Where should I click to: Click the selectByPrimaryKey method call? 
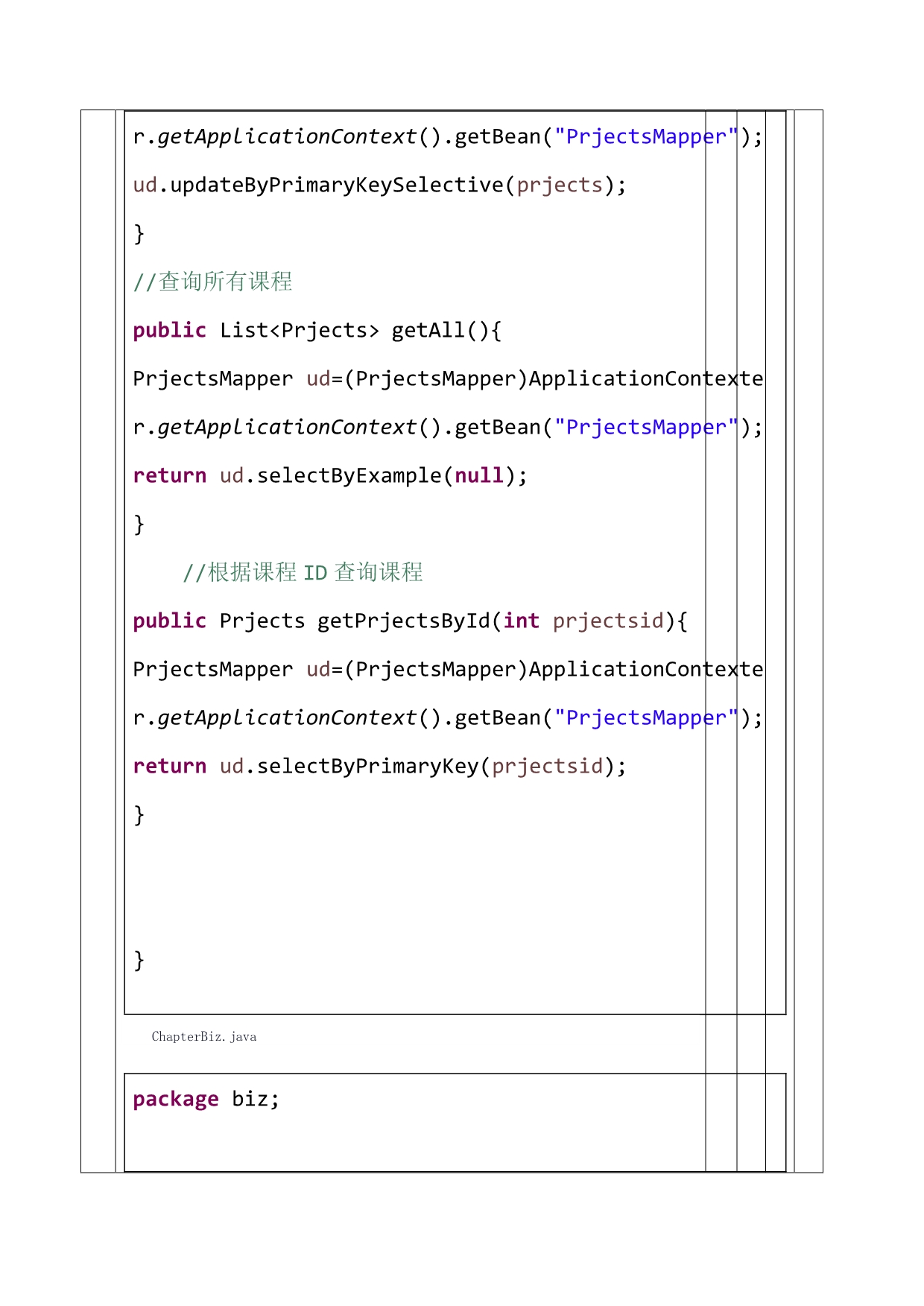367,767
